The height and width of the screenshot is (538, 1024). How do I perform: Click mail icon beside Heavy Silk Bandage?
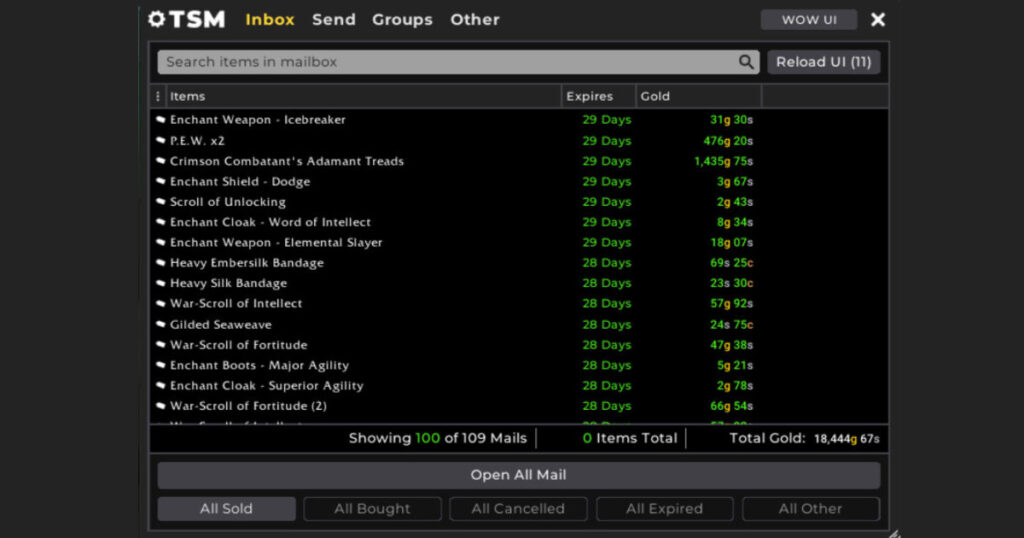pyautogui.click(x=160, y=284)
